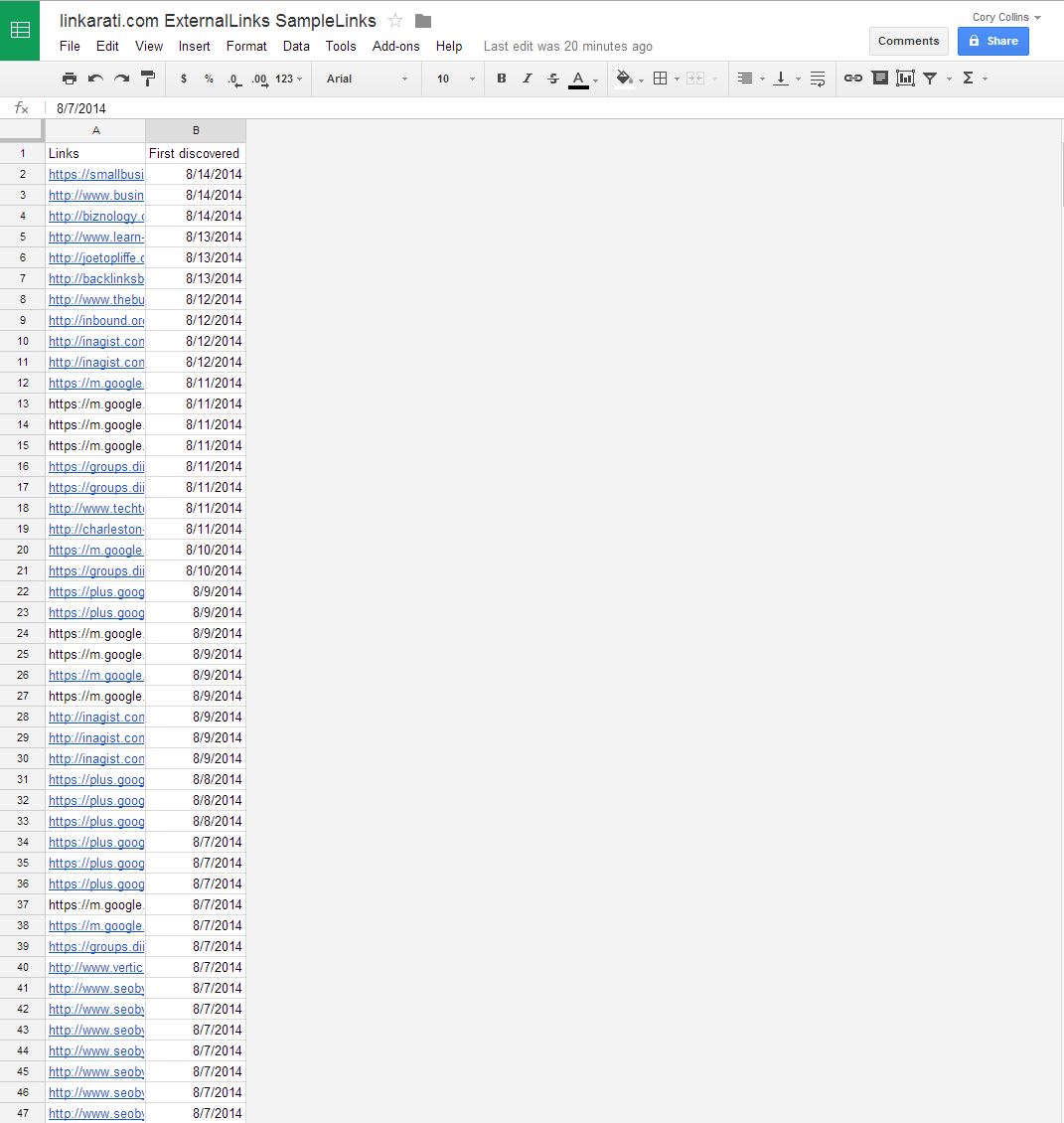Insert a chart from the toolbar

pos(905,78)
